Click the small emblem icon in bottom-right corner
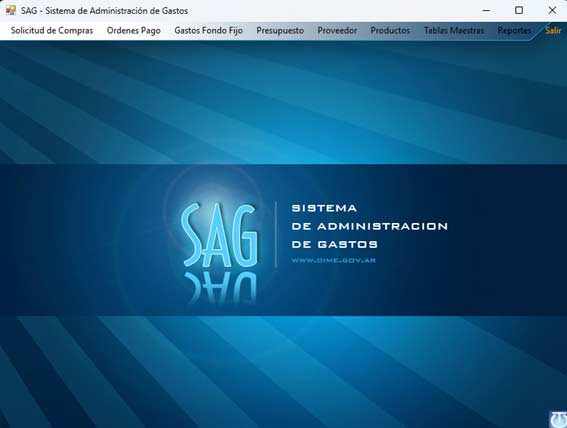 pyautogui.click(x=558, y=419)
